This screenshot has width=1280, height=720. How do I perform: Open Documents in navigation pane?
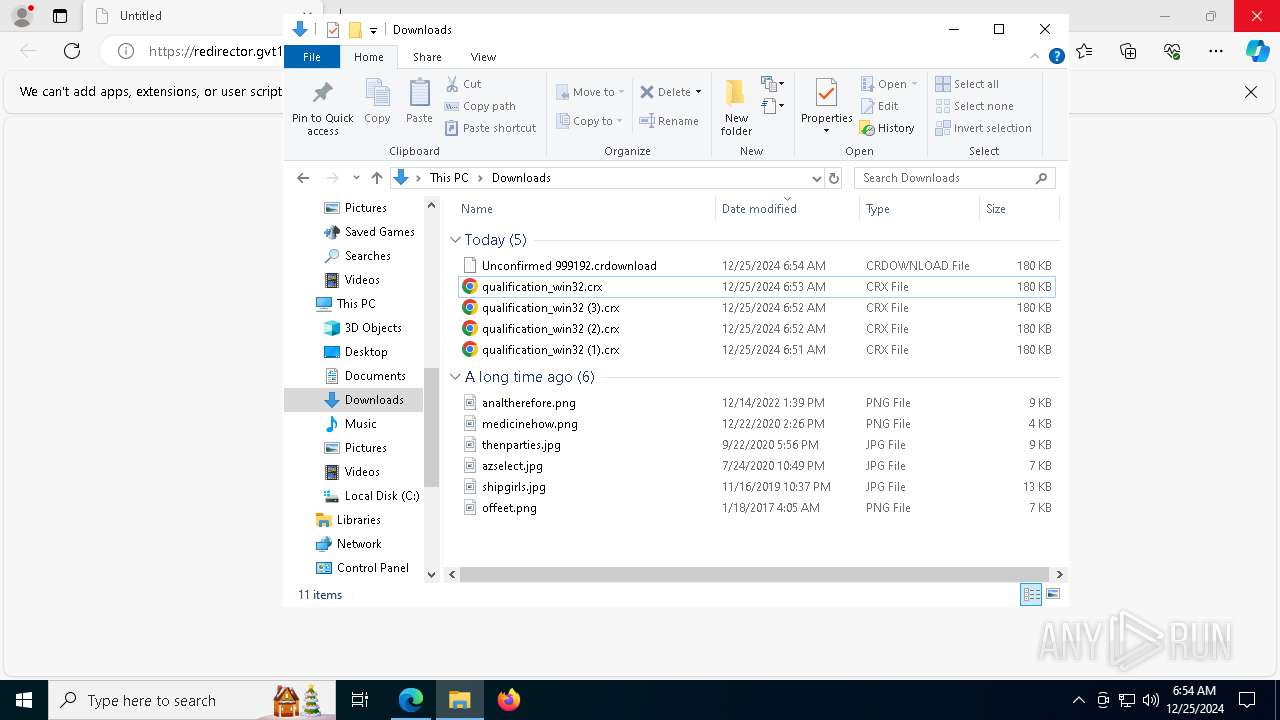coord(375,376)
